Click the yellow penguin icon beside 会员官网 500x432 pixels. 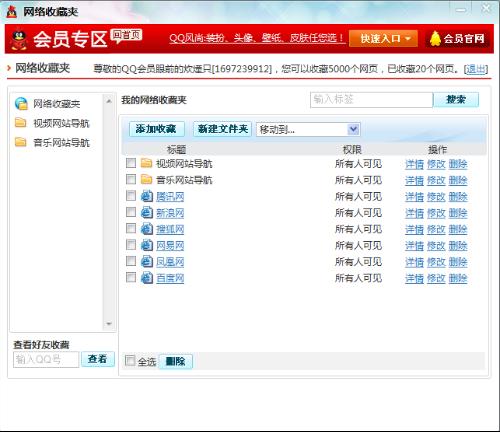(435, 39)
